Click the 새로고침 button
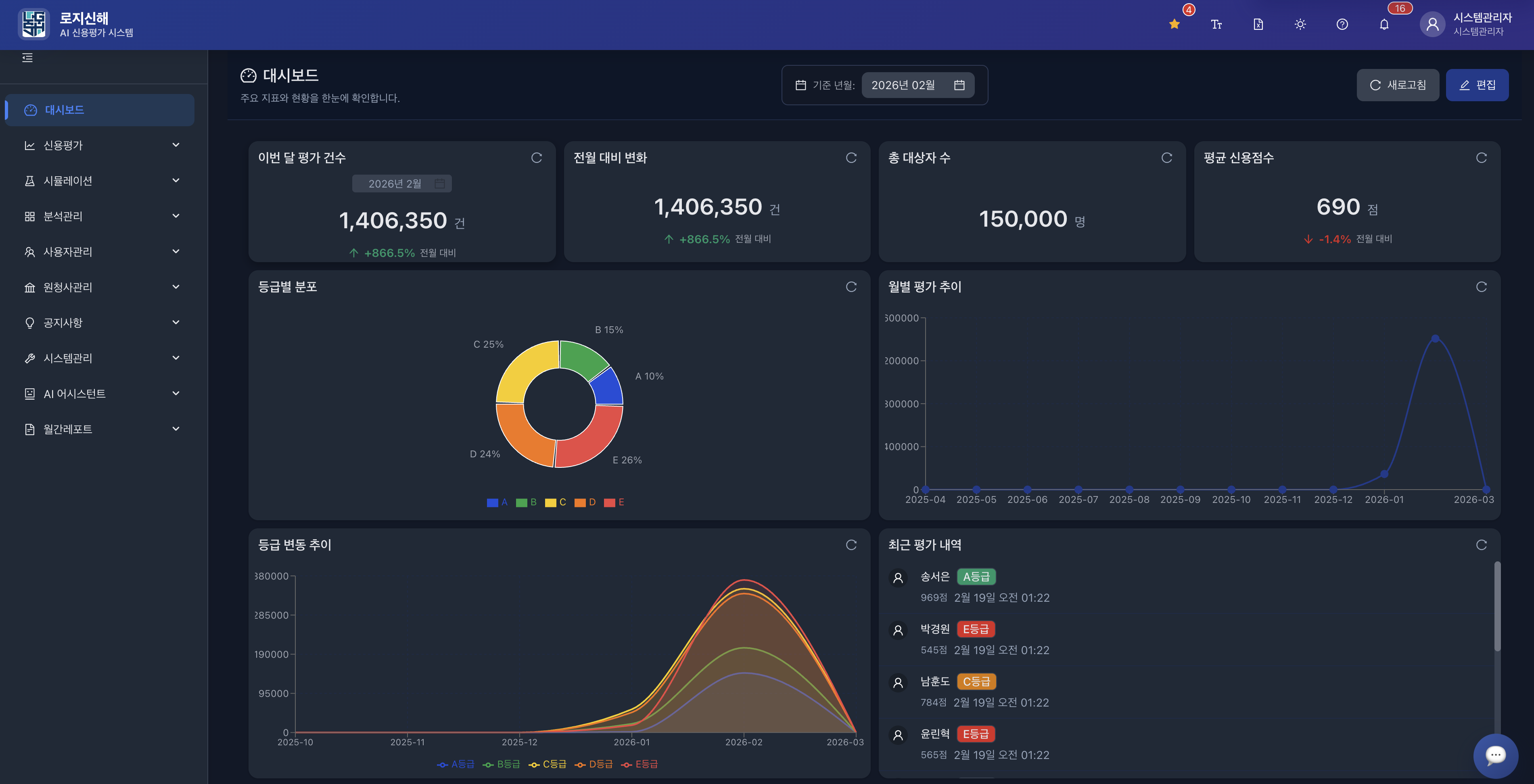This screenshot has width=1534, height=784. (x=1397, y=85)
